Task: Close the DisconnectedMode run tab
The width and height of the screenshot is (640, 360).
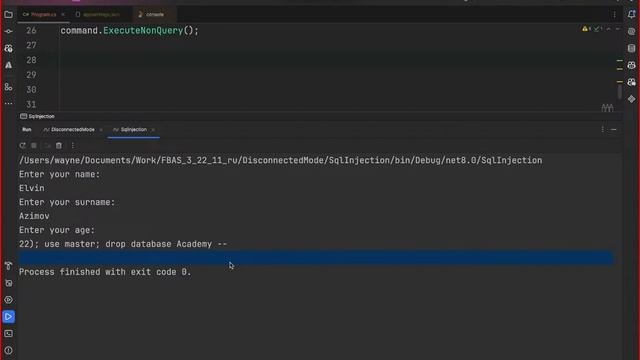Action: point(101,130)
